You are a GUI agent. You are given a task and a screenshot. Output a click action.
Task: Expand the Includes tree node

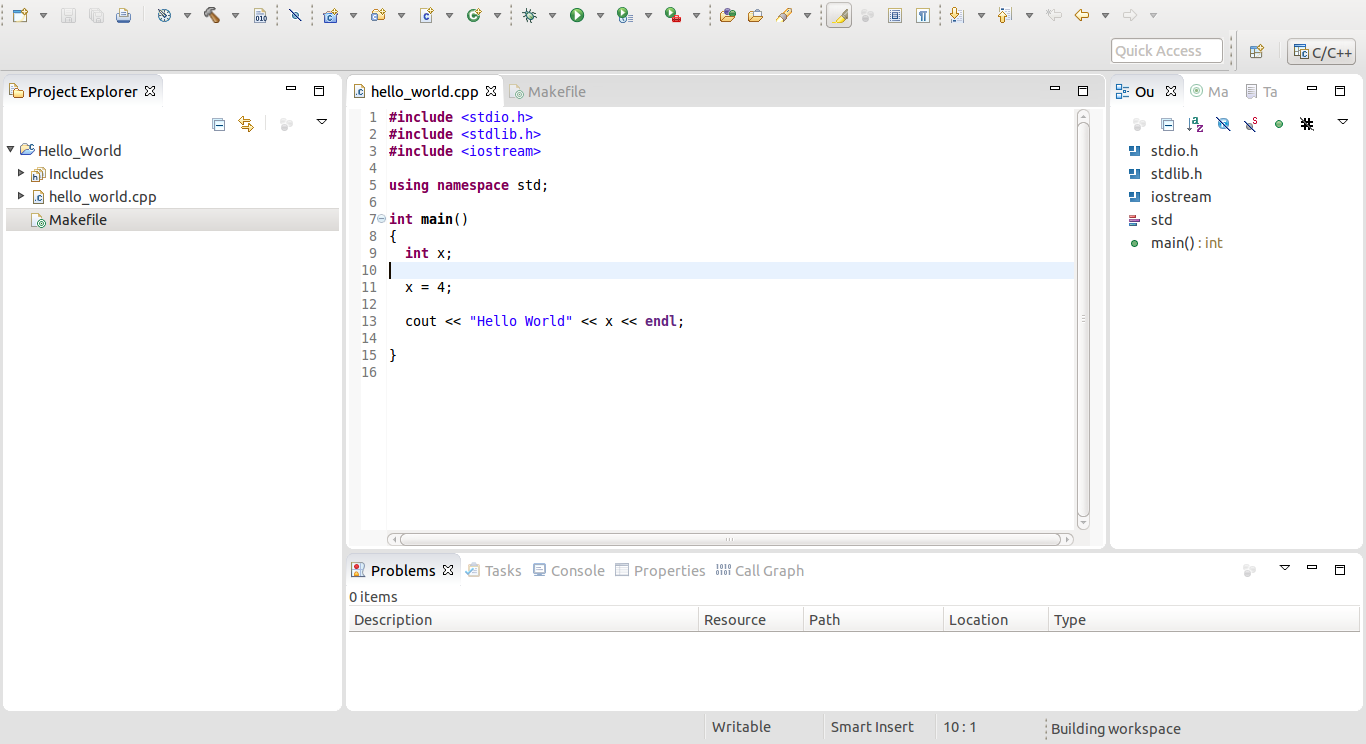(21, 173)
